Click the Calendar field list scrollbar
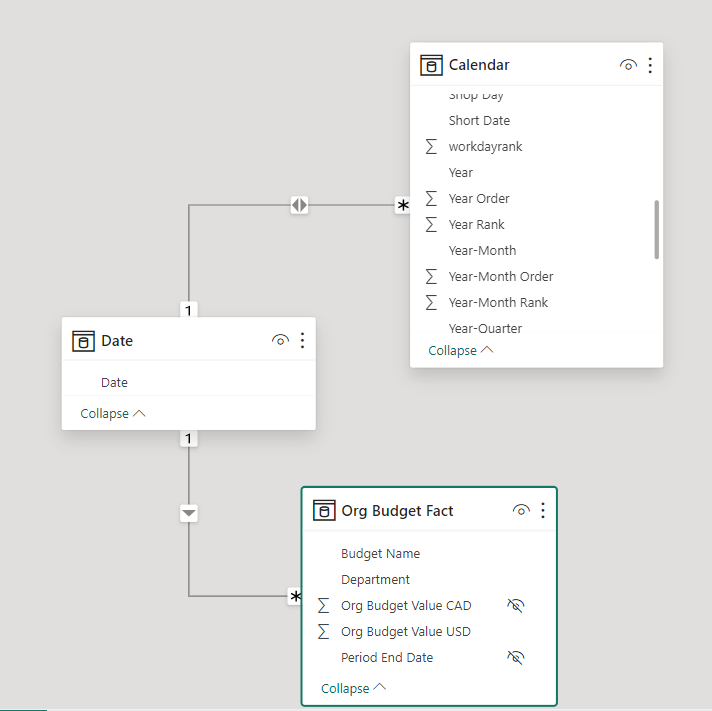The width and height of the screenshot is (712, 711). pos(656,229)
